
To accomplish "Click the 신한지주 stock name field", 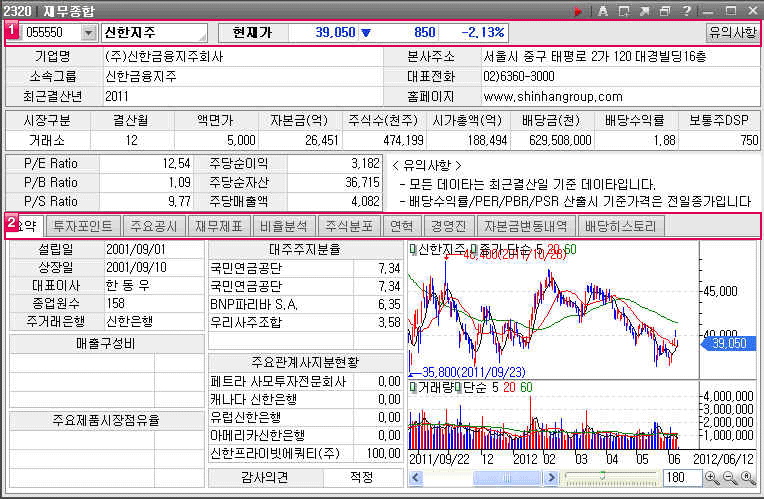I will pyautogui.click(x=154, y=33).
